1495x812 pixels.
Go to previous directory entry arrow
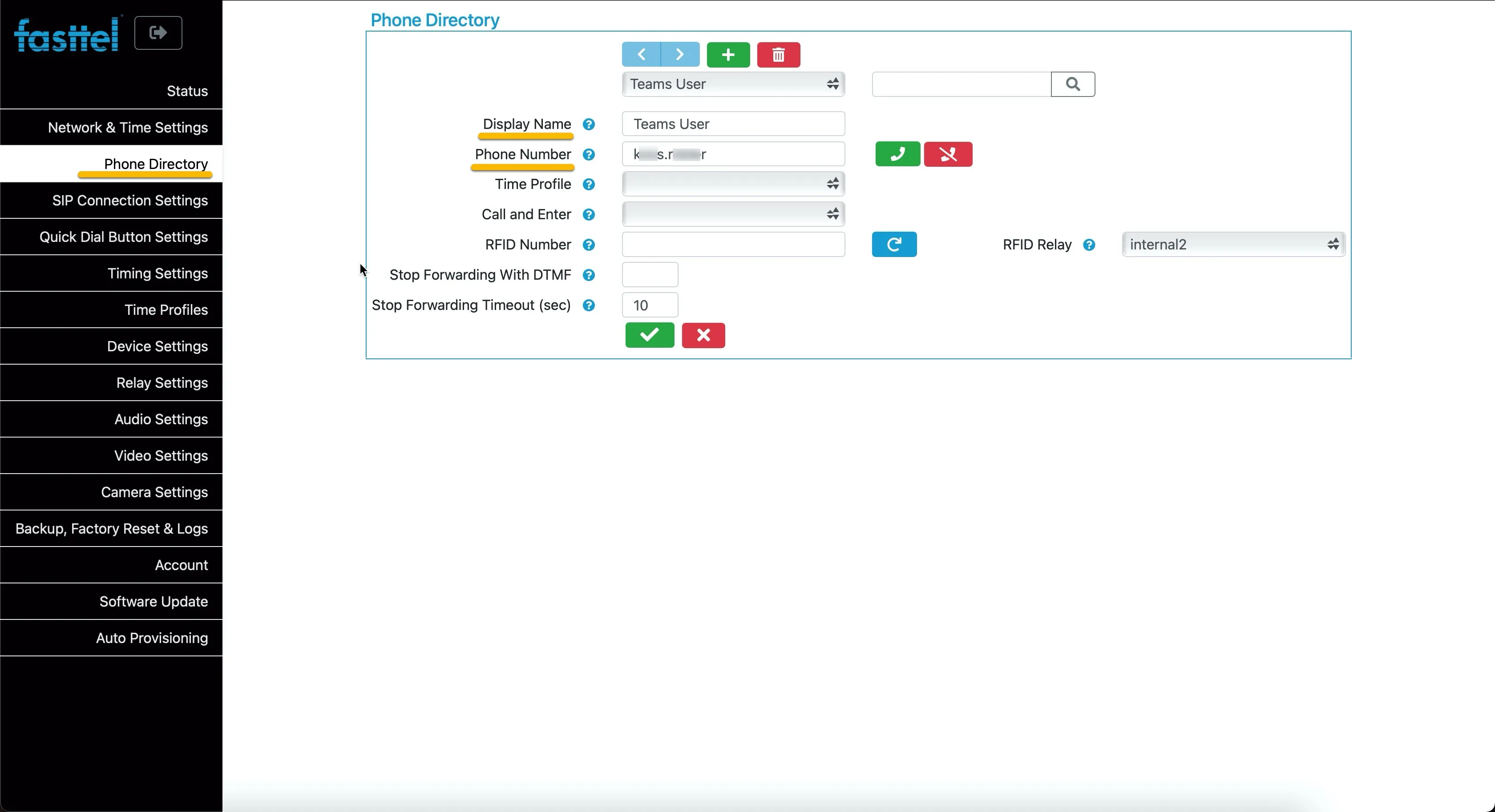point(641,55)
